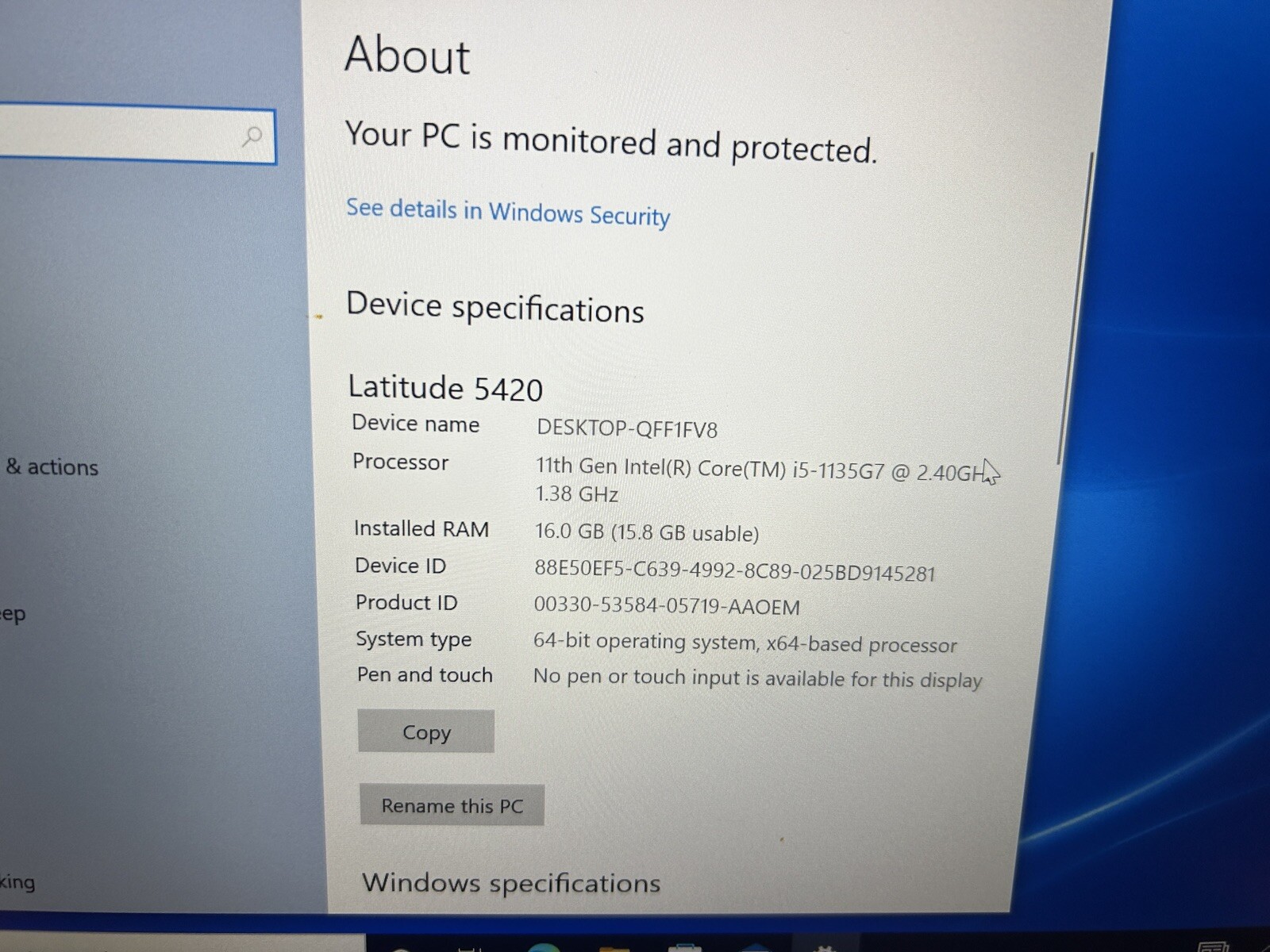Click the 'Device specifications' heading
This screenshot has width=1270, height=952.
pyautogui.click(x=495, y=307)
